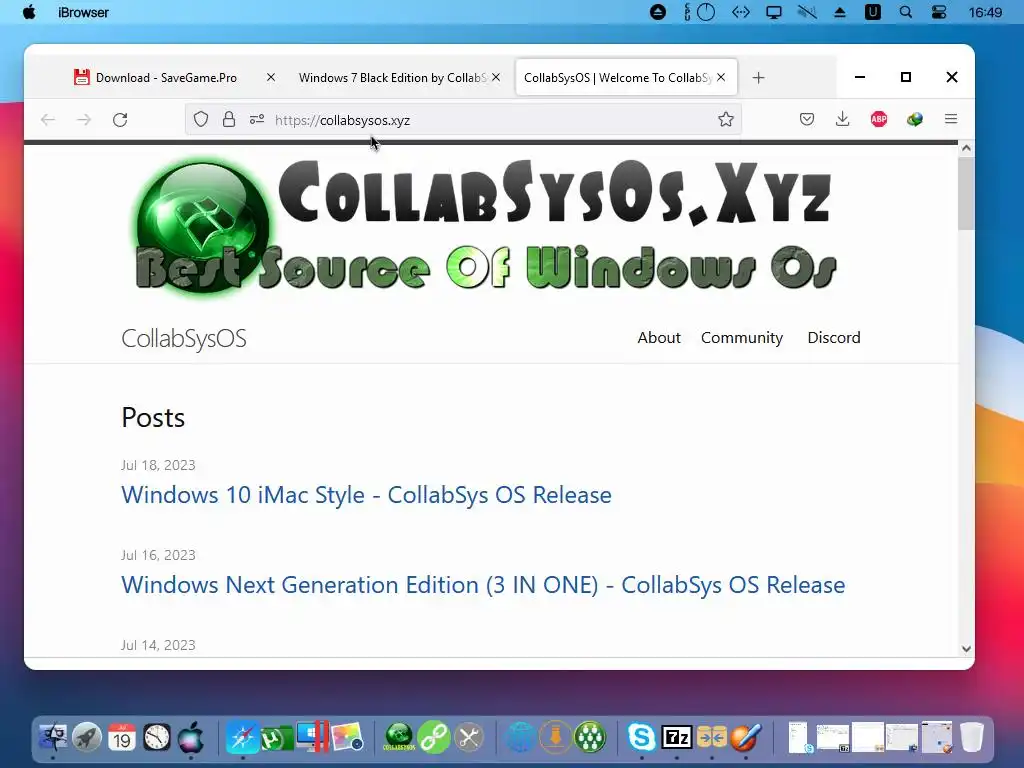This screenshot has width=1024, height=768.
Task: Close the Download - SaveGame.Pro tab
Action: click(x=270, y=77)
